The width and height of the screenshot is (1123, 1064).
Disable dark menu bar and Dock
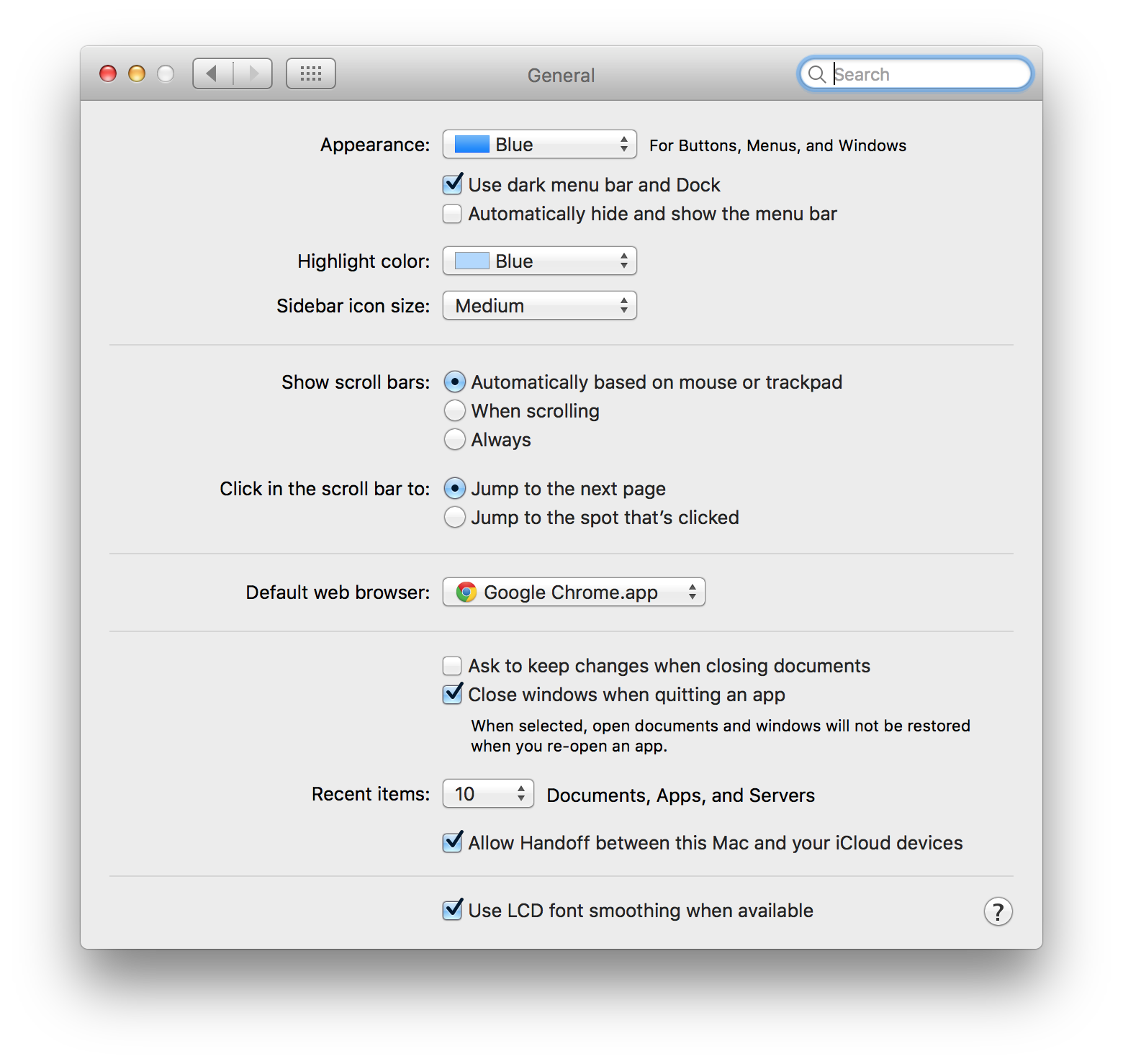click(x=453, y=185)
